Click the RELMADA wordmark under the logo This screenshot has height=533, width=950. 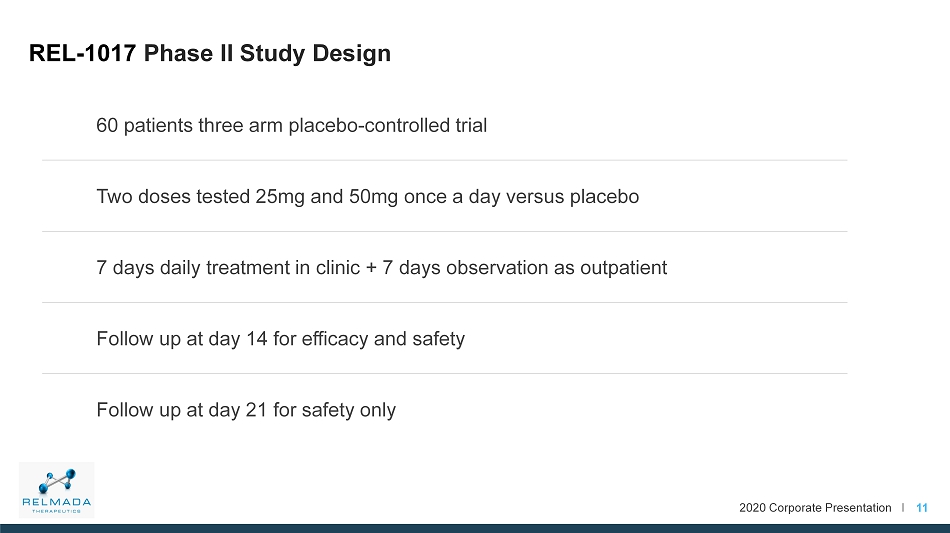tap(56, 502)
